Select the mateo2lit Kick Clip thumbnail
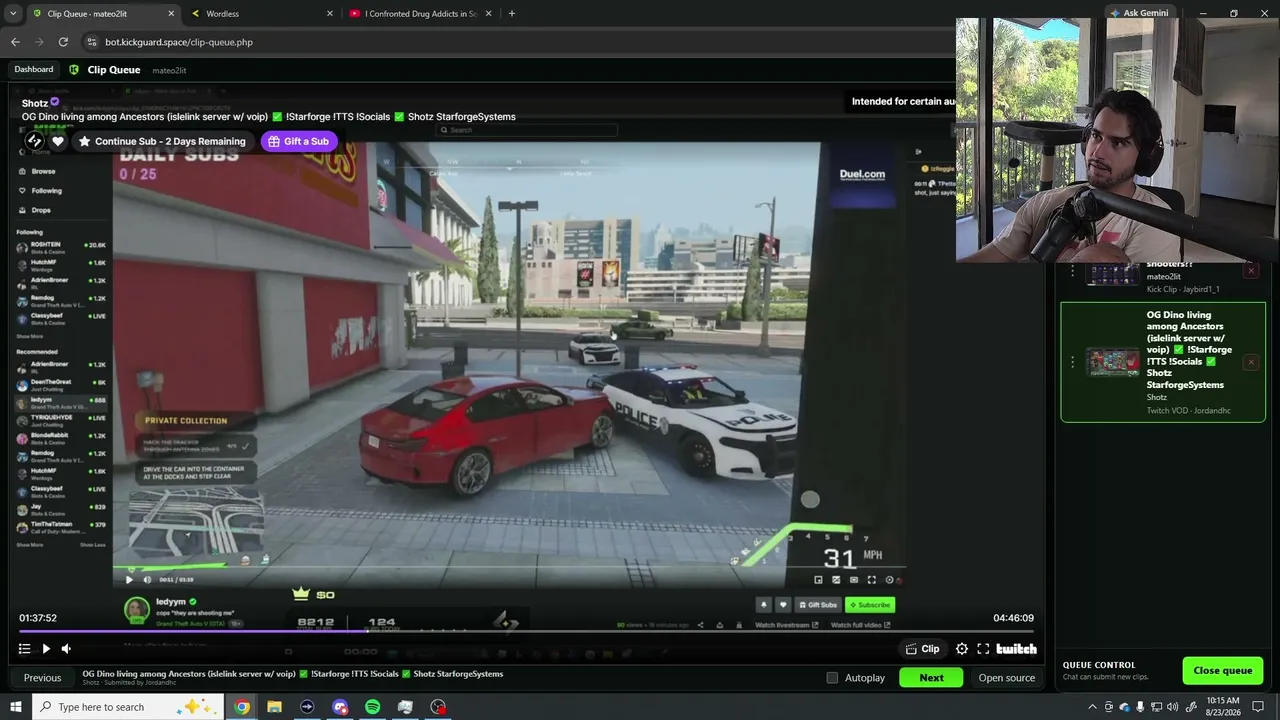 pos(1113,273)
